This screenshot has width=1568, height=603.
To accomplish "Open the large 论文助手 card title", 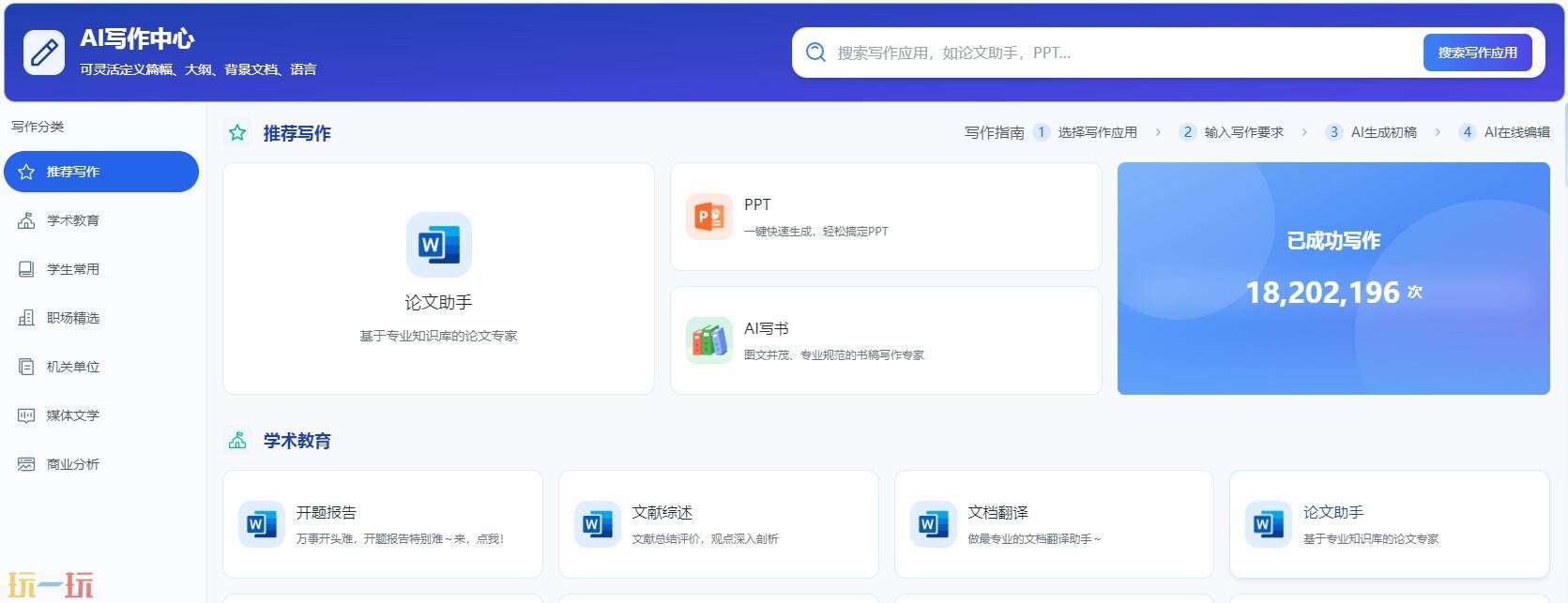I will [x=438, y=303].
